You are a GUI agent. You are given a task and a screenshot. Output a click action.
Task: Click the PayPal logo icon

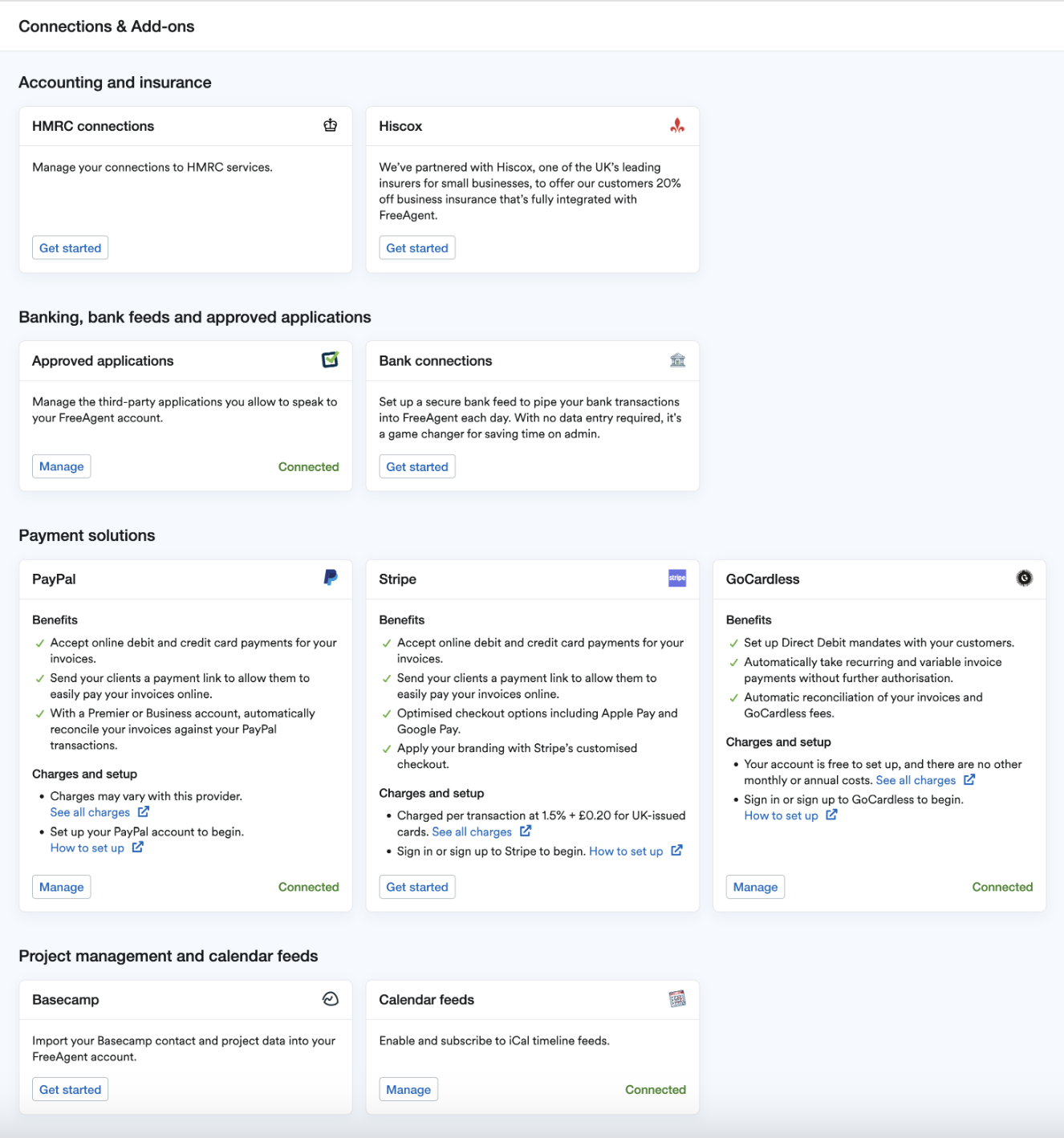click(330, 578)
